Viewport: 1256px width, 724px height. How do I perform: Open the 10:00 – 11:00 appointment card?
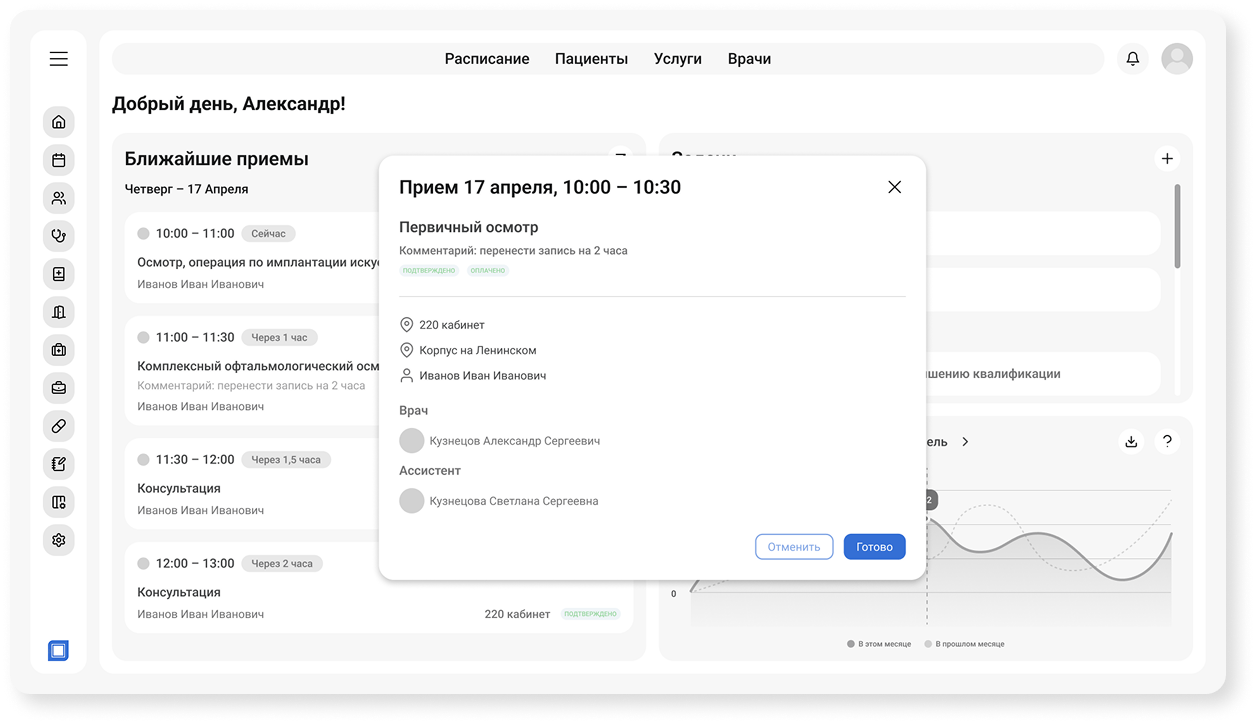(252, 258)
